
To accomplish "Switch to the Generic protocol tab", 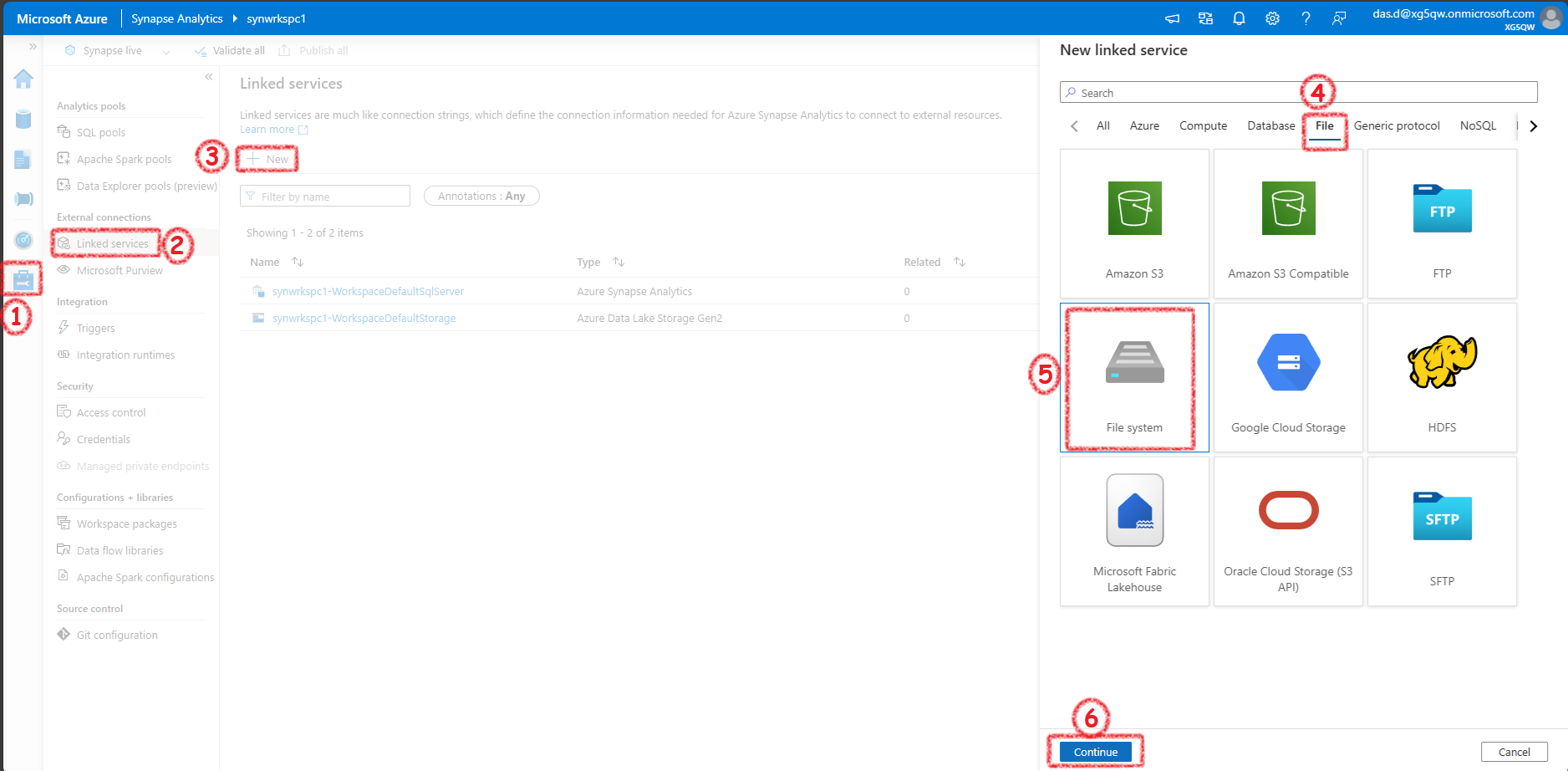I will coord(1397,125).
